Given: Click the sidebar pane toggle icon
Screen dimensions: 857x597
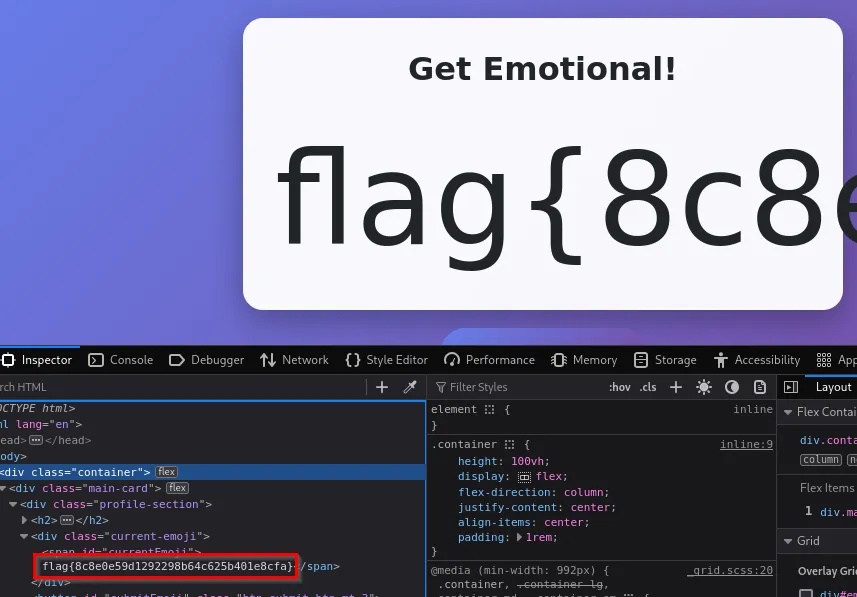Looking at the screenshot, I should (791, 387).
